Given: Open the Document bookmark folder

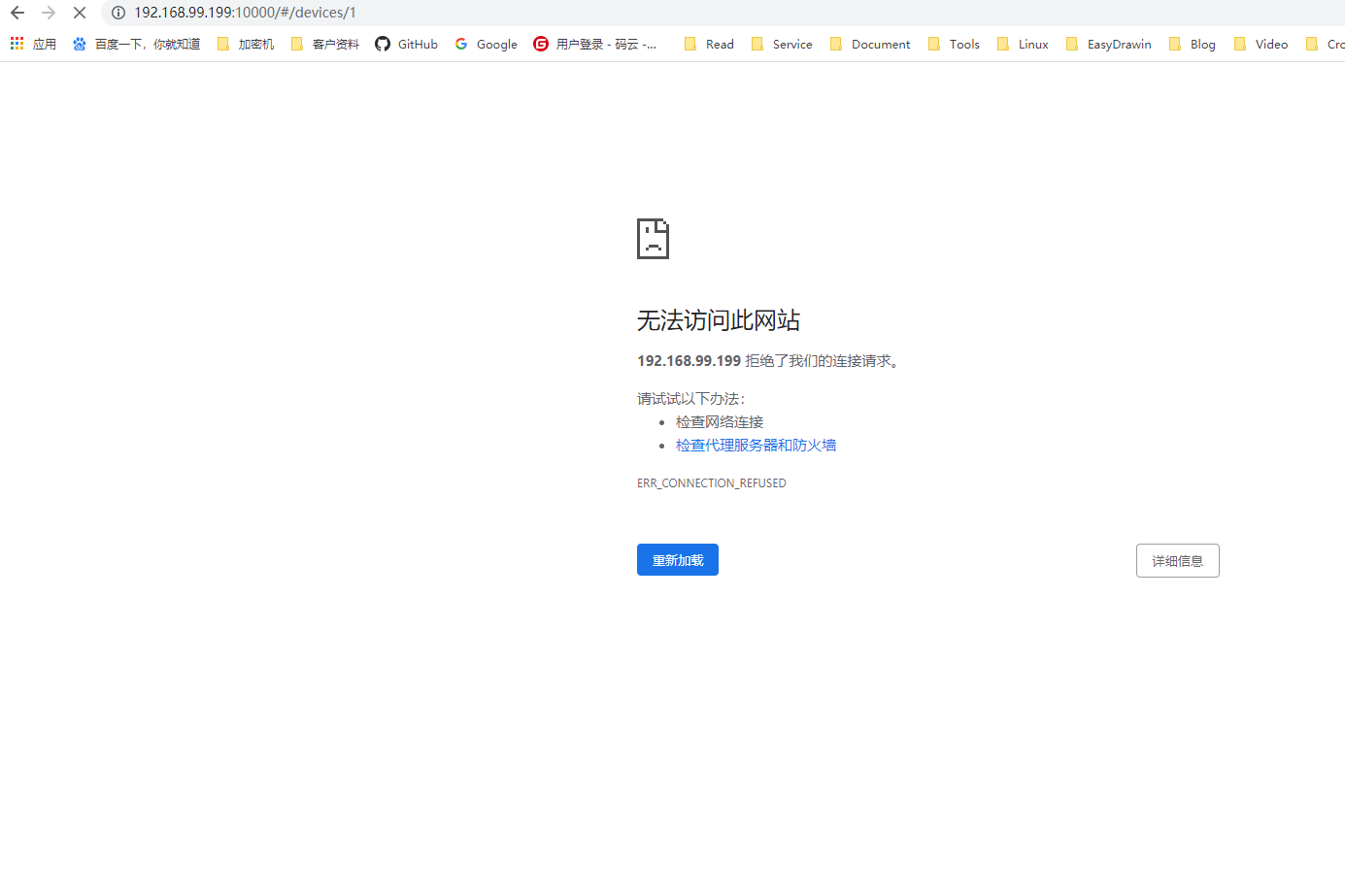Looking at the screenshot, I should 870,44.
